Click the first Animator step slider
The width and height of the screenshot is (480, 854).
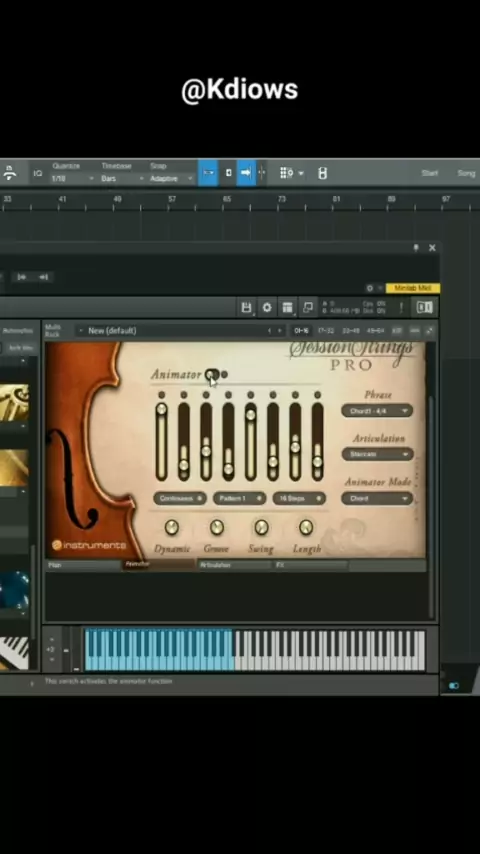(x=161, y=442)
